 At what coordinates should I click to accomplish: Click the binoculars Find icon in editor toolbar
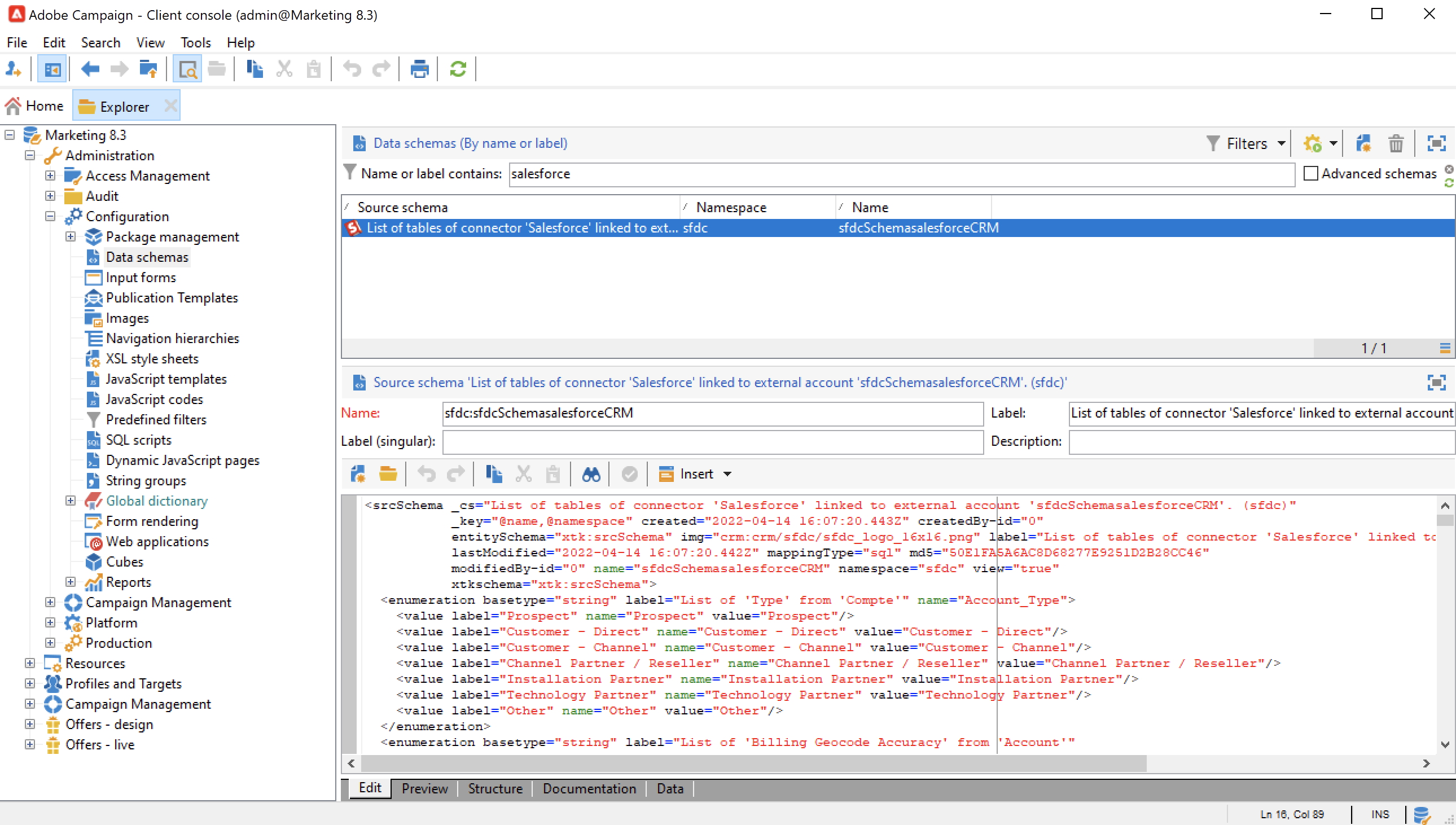coord(591,473)
